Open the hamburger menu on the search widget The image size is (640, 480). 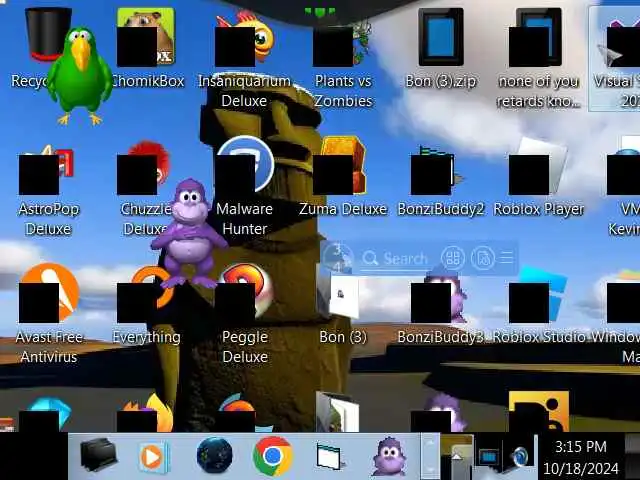[x=507, y=258]
